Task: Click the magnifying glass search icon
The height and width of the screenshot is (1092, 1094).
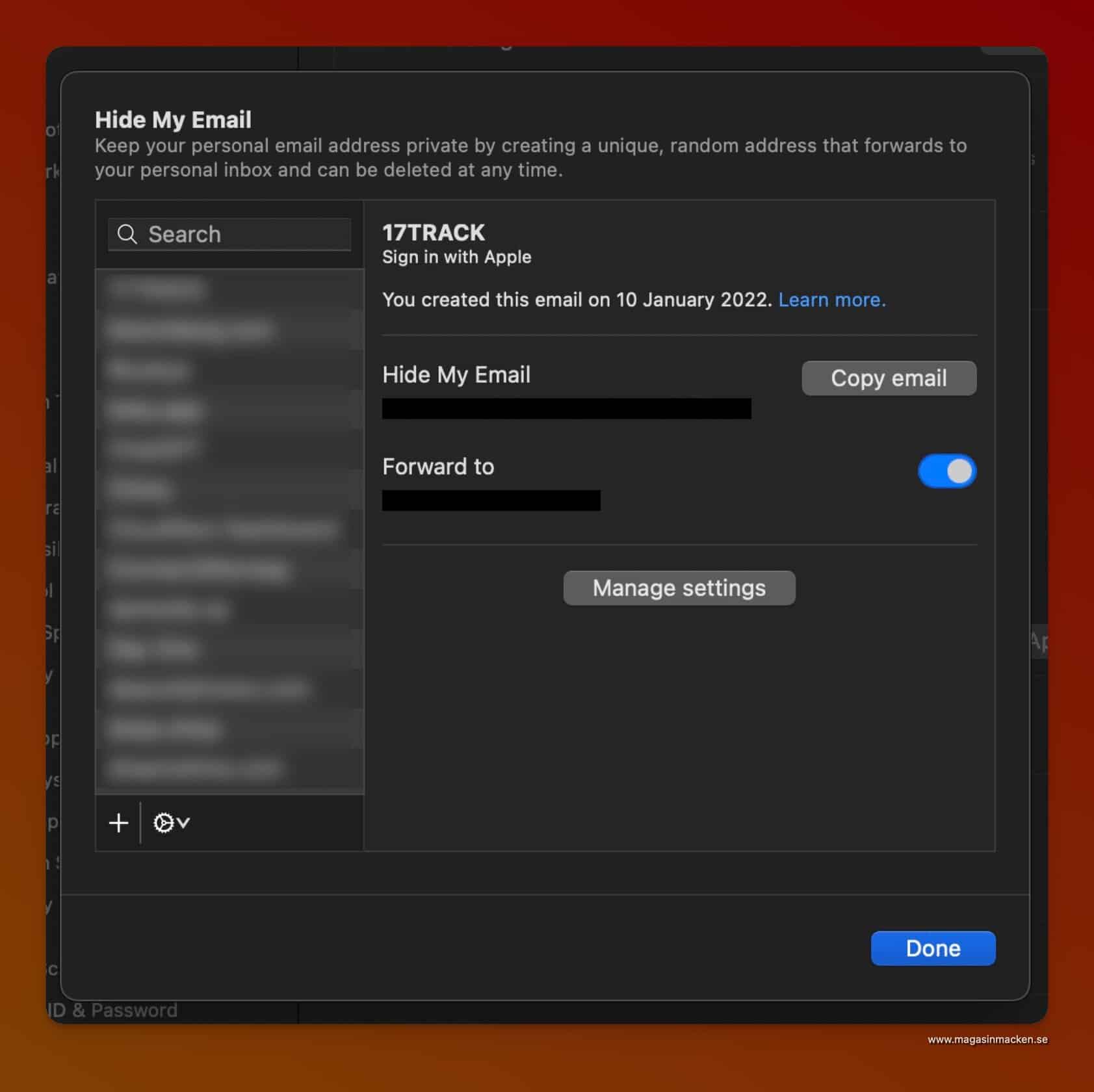Action: click(x=127, y=234)
